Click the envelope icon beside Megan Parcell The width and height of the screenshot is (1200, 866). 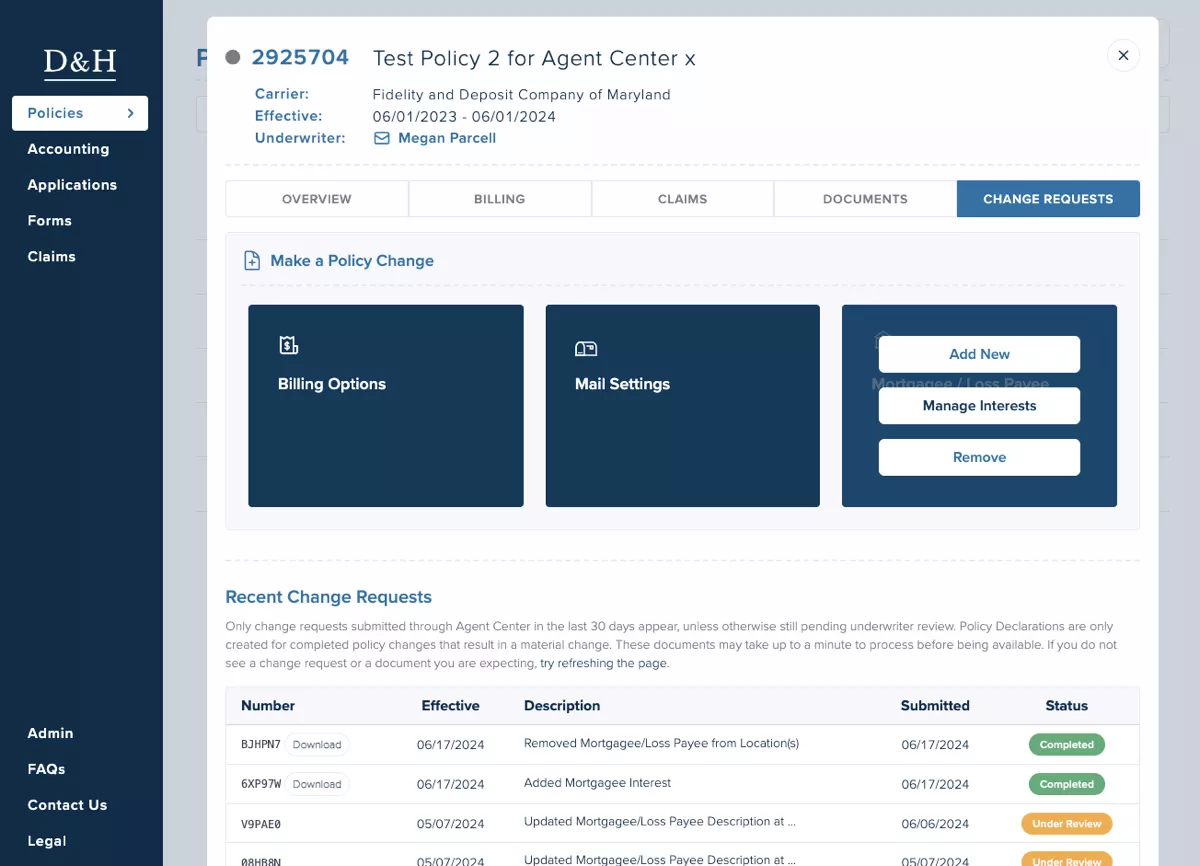pos(382,138)
